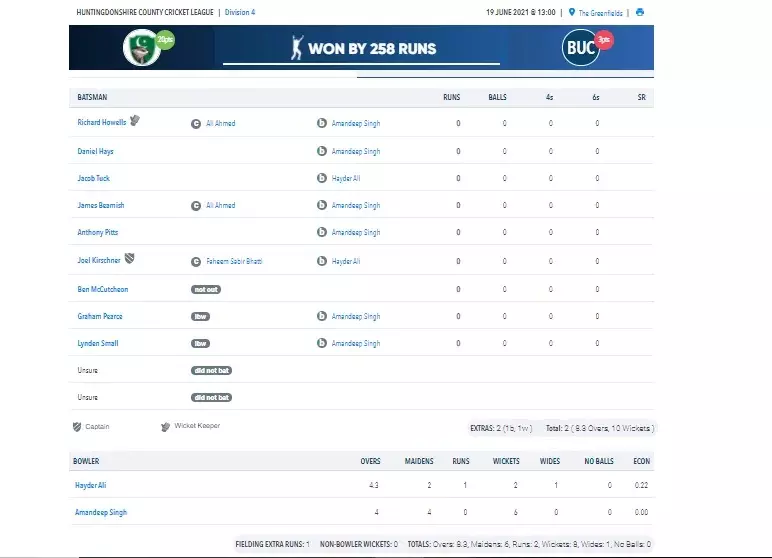Click the bowled 'b' icon in Jacob Tuck's row
The image size is (772, 558).
[x=322, y=178]
